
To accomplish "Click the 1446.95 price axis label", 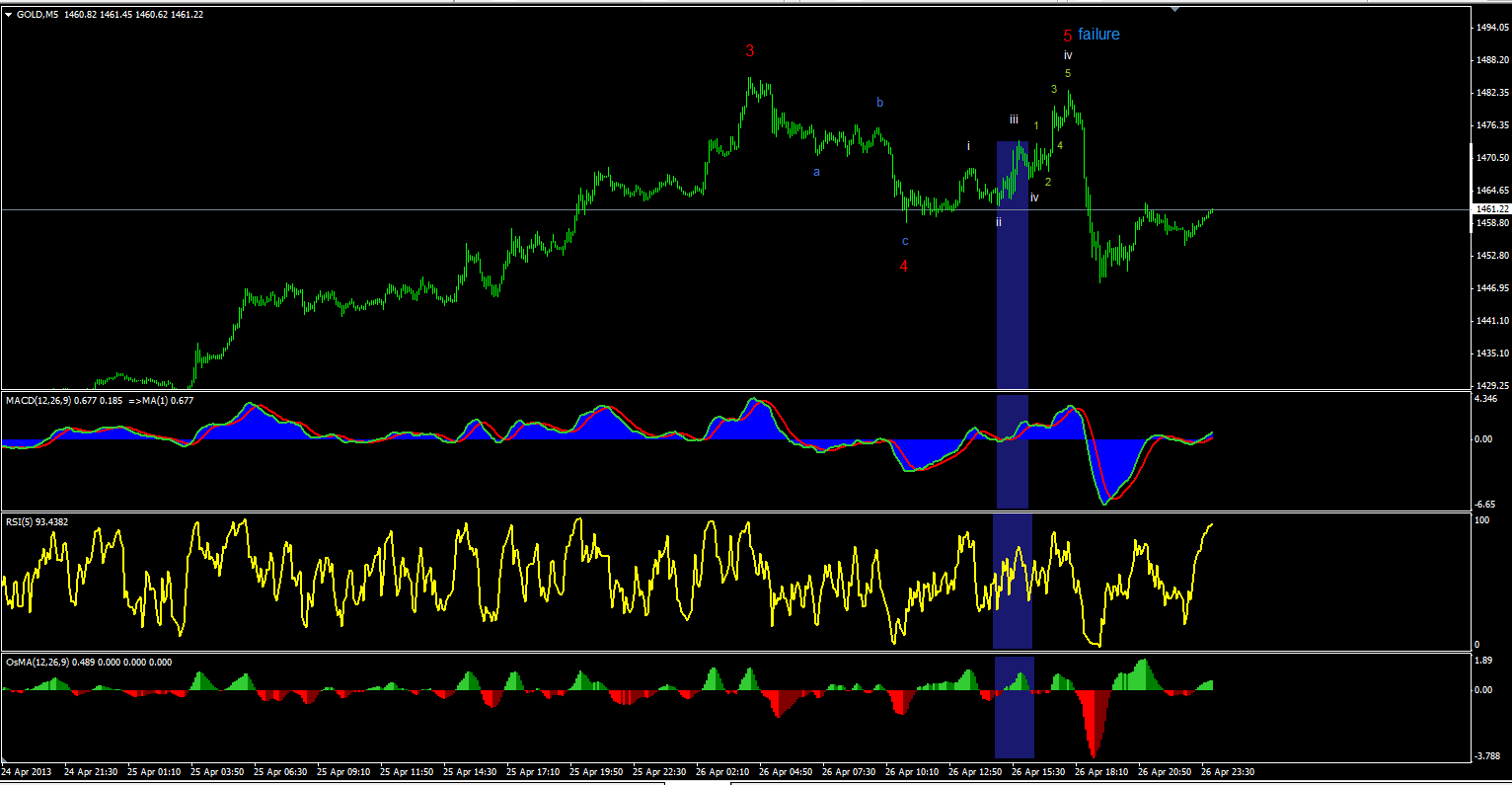I will tap(1490, 288).
